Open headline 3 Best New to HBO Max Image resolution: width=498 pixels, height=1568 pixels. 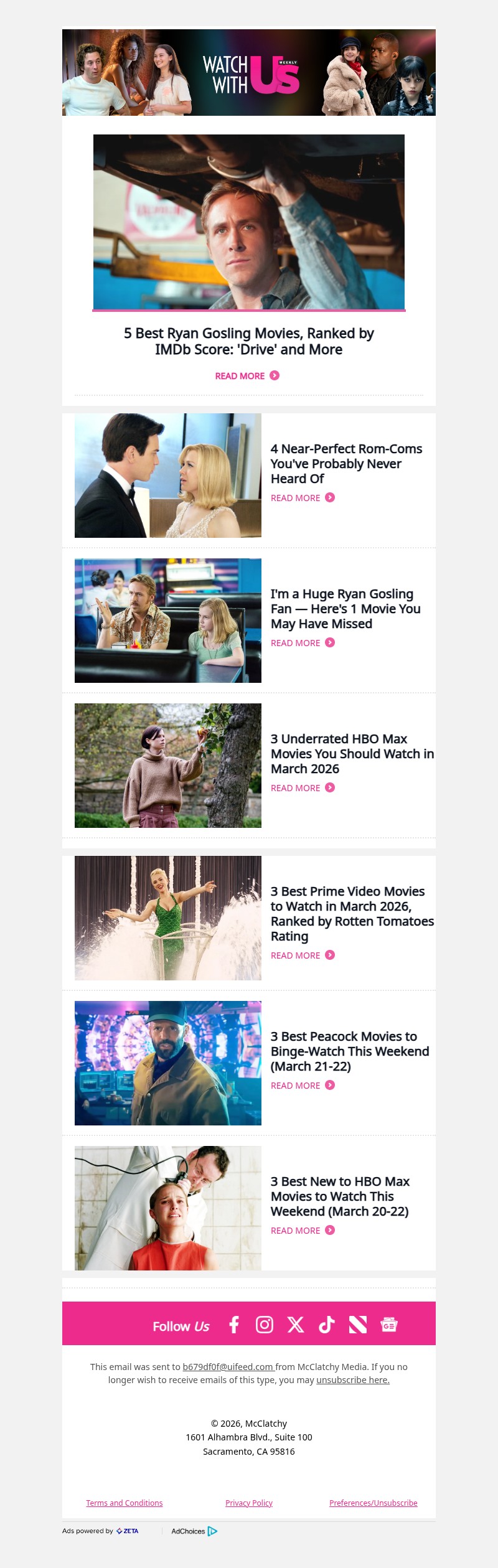coord(341,1196)
